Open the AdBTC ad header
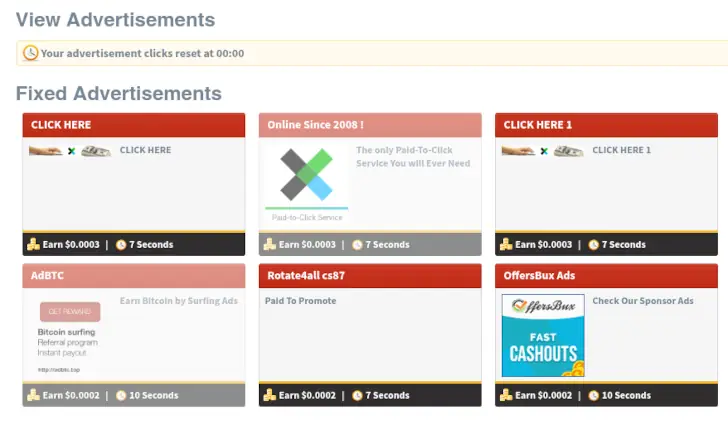Image resolution: width=728 pixels, height=425 pixels. coord(134,275)
